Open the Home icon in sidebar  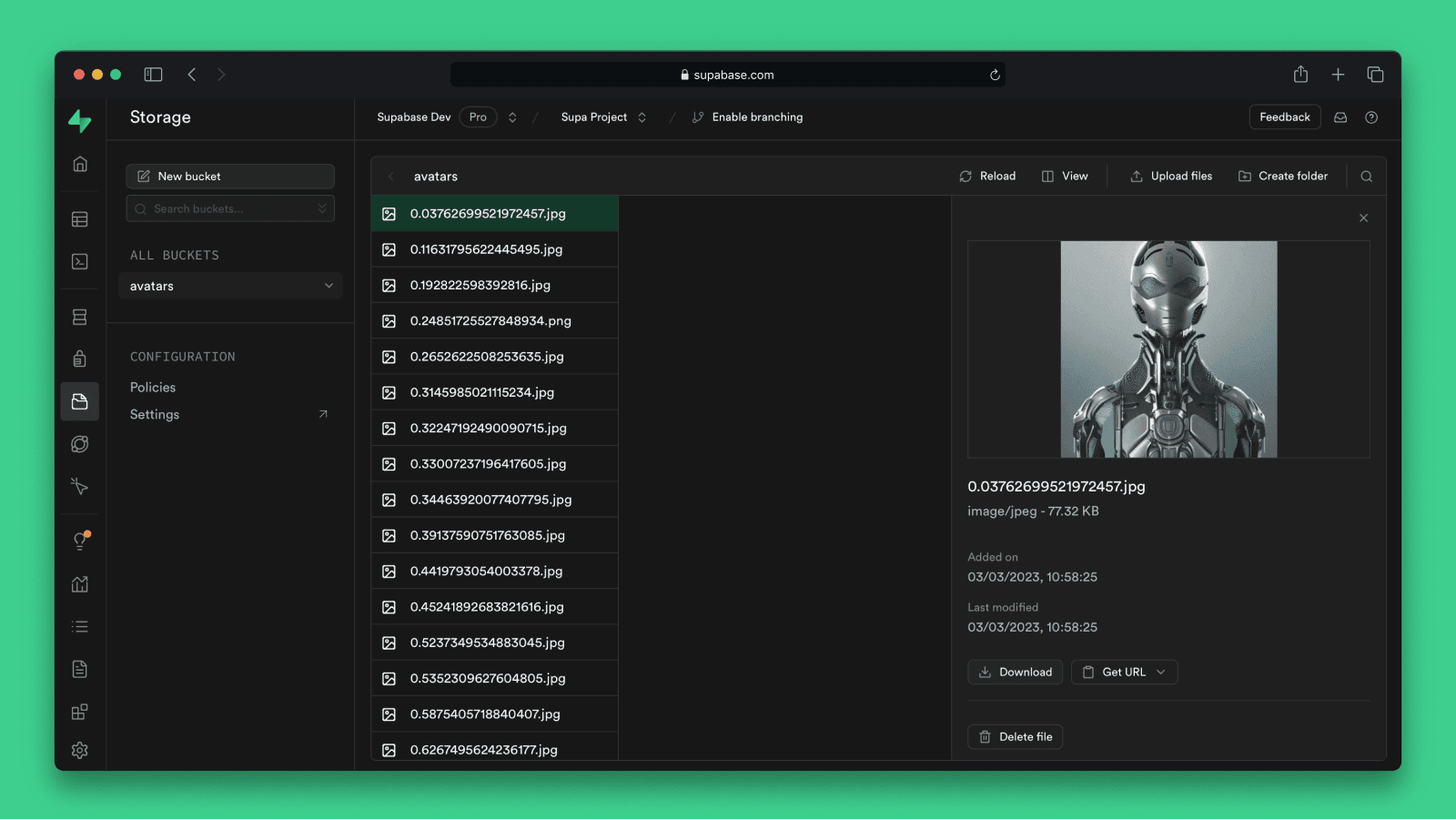(80, 164)
